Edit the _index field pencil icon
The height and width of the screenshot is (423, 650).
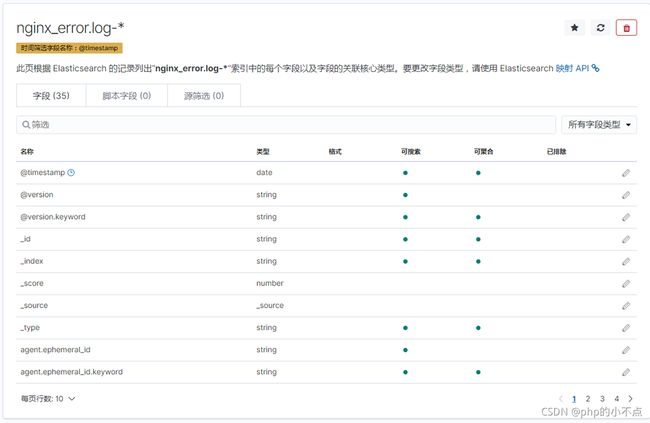coord(626,261)
